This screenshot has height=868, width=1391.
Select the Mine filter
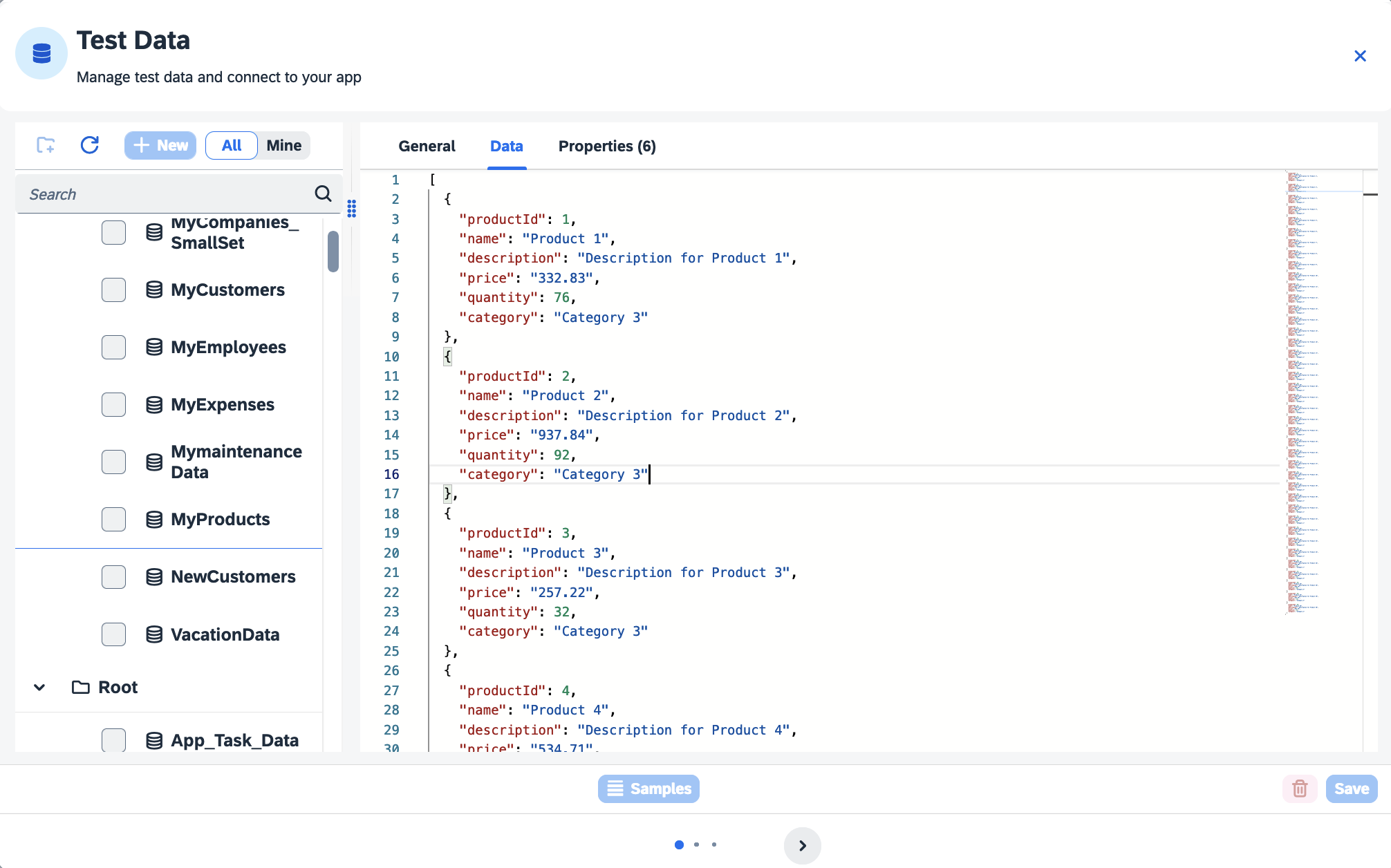point(283,145)
